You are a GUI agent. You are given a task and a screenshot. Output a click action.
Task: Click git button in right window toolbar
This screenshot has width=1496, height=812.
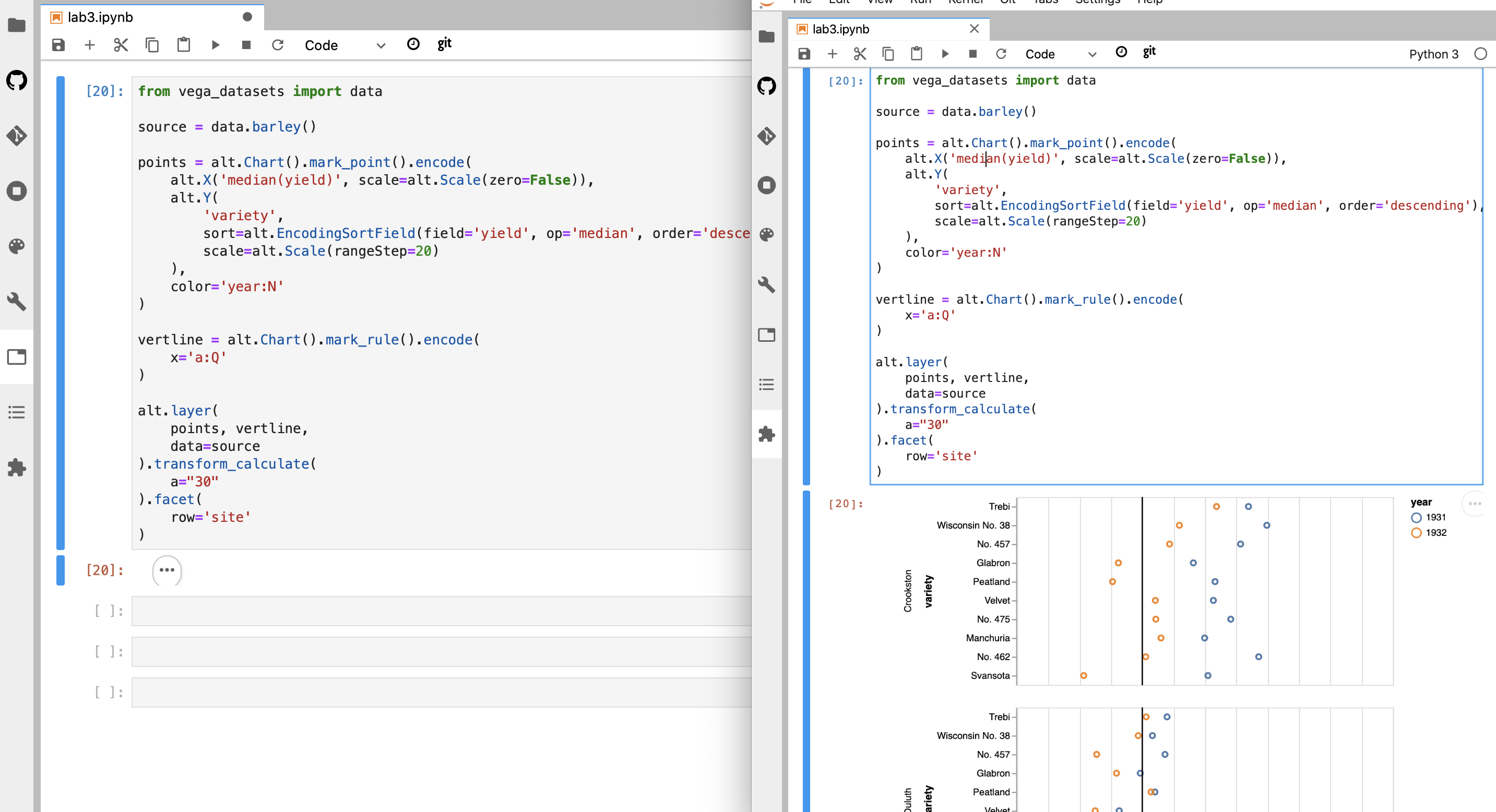1149,52
